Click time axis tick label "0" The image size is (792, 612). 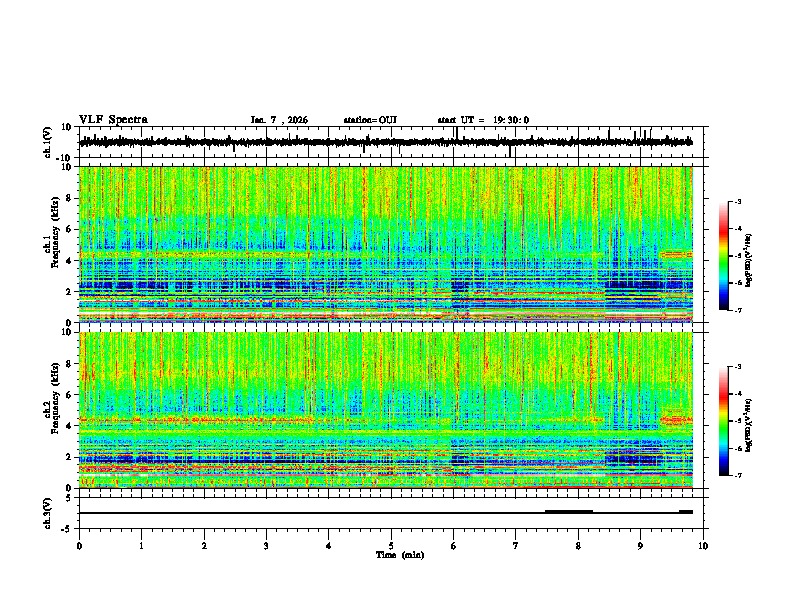79,546
